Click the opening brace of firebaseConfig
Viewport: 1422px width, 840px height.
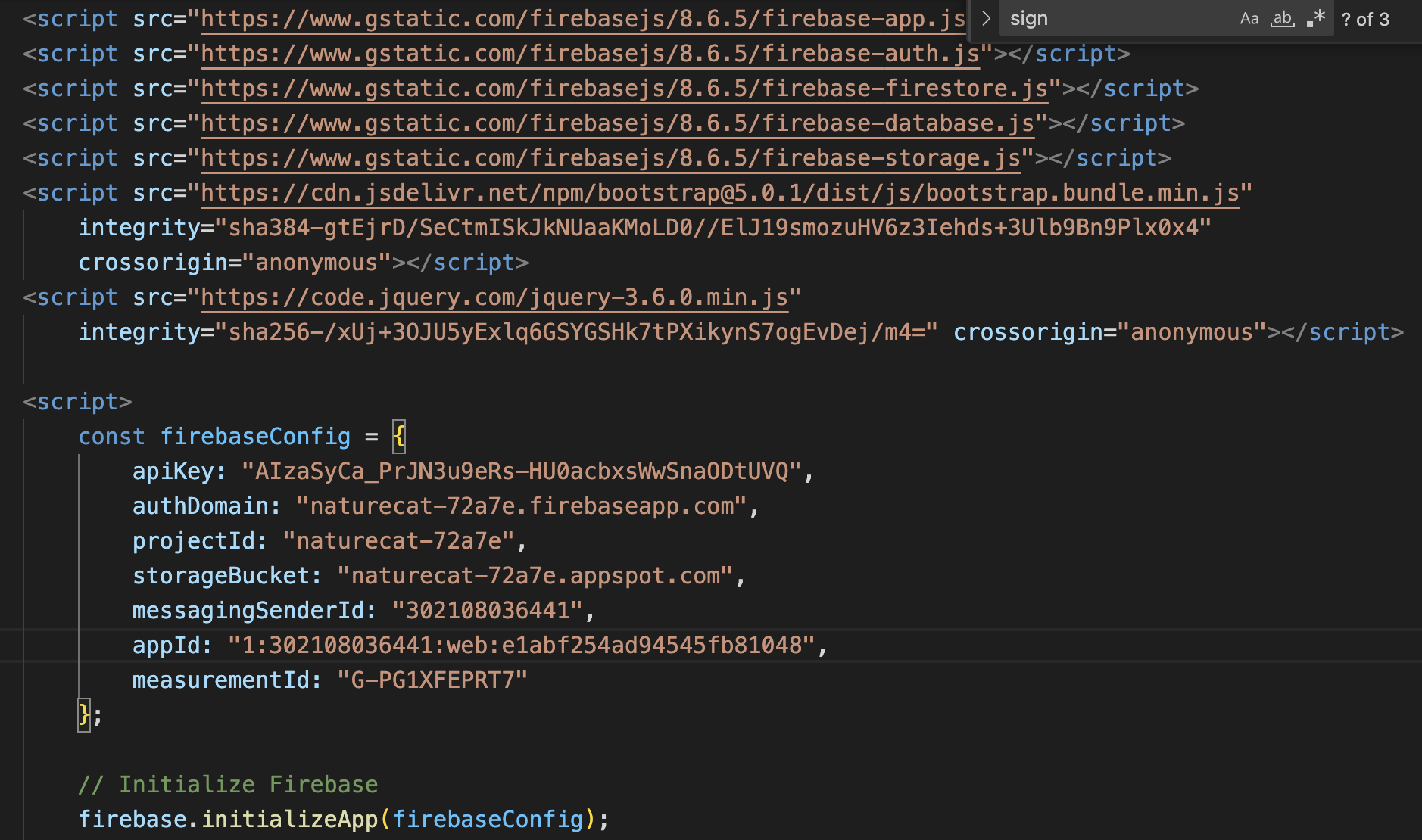point(399,437)
